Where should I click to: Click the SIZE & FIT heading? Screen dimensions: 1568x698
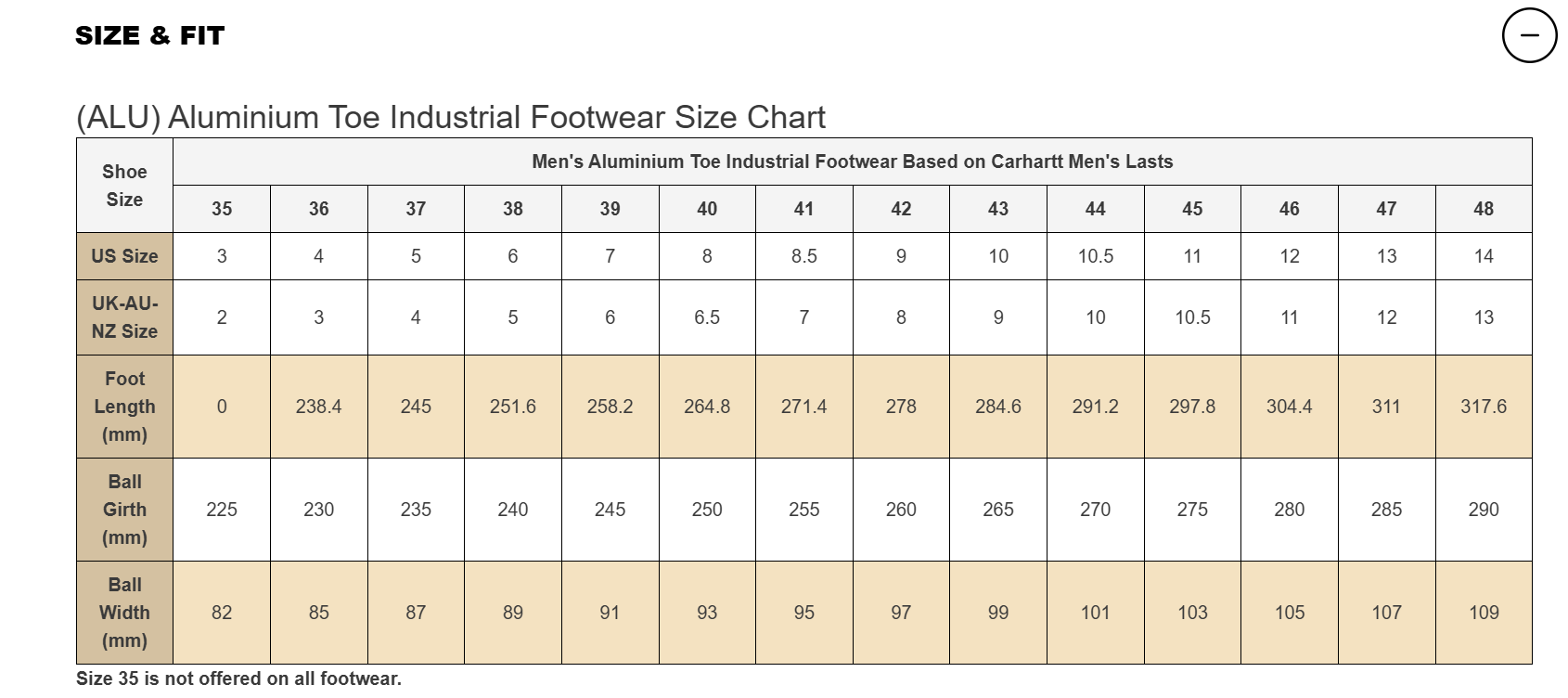click(149, 35)
